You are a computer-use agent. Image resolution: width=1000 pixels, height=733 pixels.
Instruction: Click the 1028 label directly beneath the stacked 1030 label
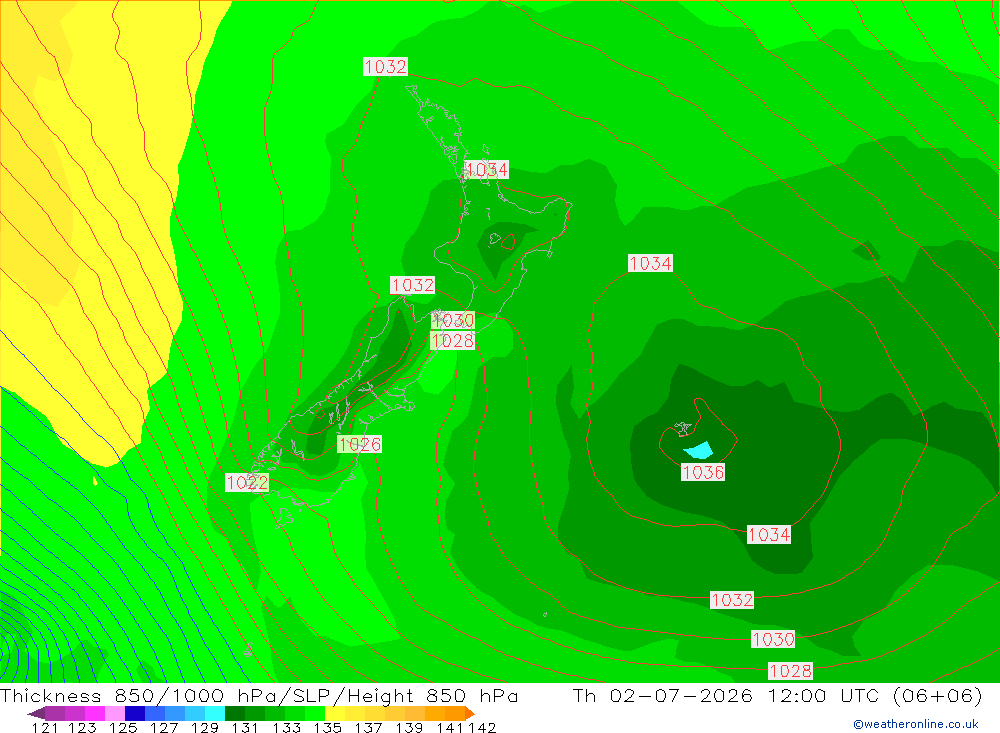453,341
